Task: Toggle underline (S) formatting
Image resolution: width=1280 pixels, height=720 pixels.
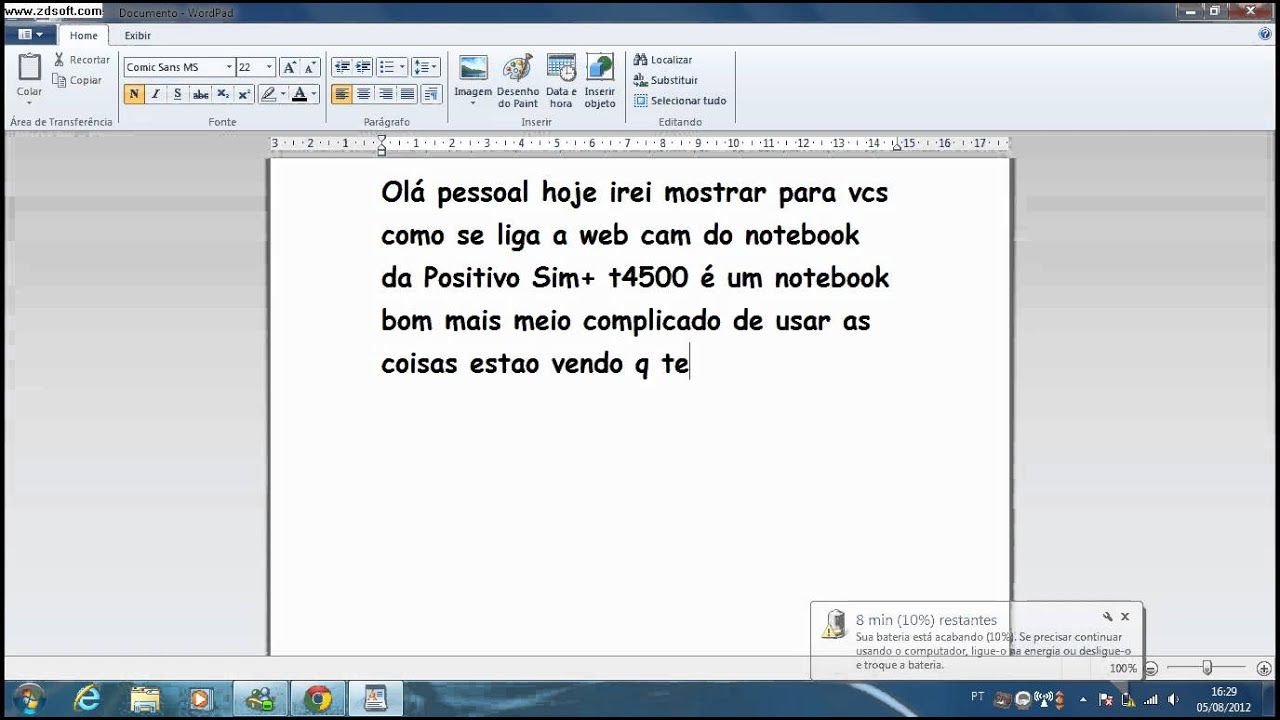Action: [177, 94]
